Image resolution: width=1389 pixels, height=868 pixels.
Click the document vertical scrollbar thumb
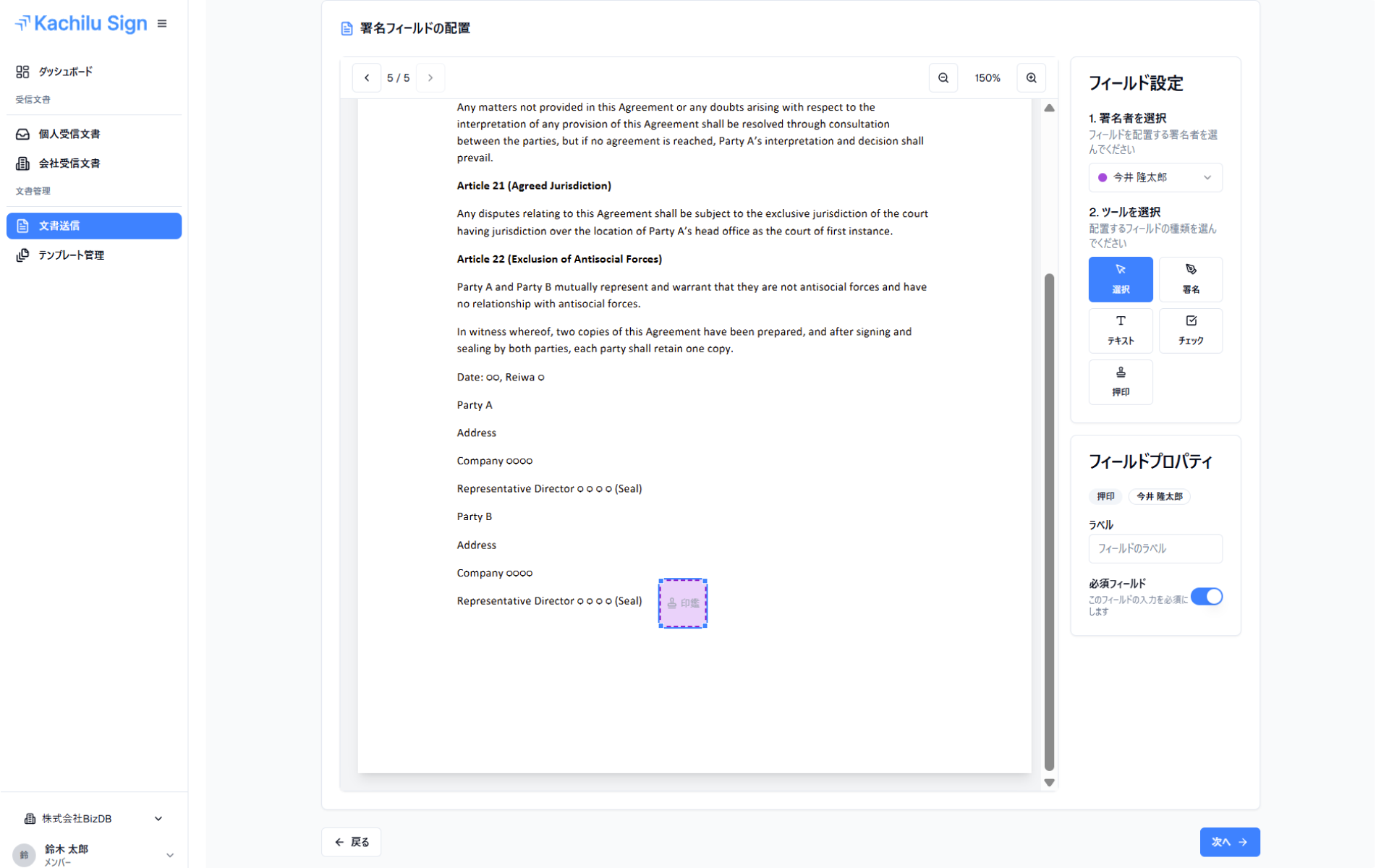(x=1049, y=521)
